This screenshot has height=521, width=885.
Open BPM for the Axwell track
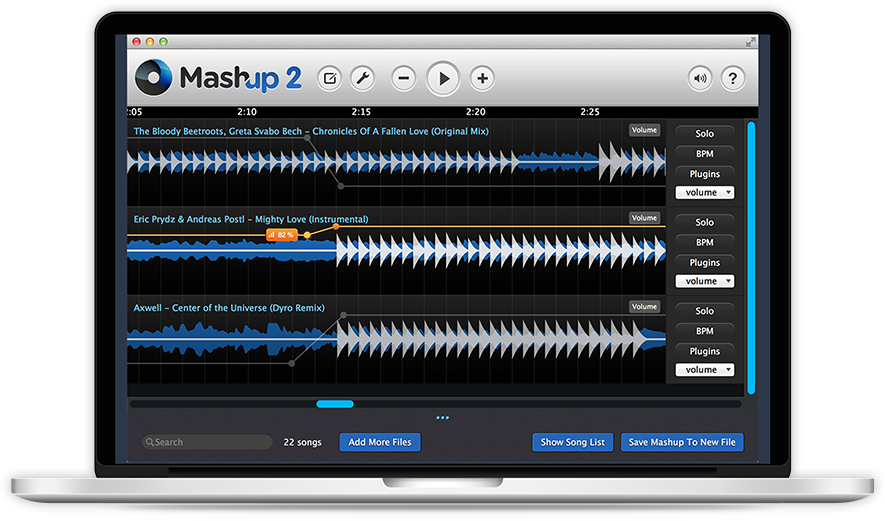[704, 331]
